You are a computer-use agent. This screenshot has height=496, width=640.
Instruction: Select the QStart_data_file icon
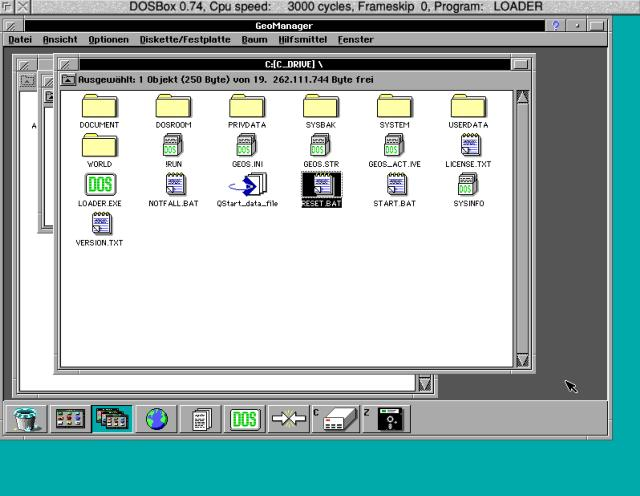(247, 185)
